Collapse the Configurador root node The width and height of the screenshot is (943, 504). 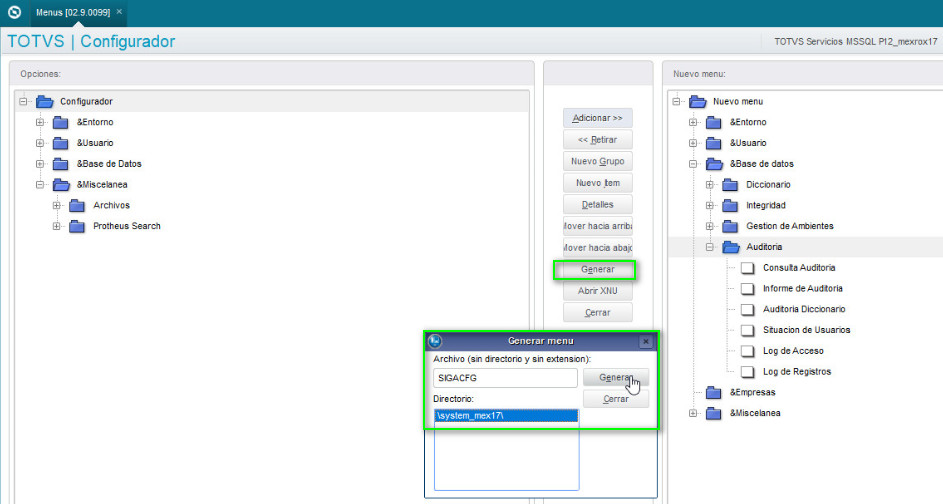tap(23, 102)
